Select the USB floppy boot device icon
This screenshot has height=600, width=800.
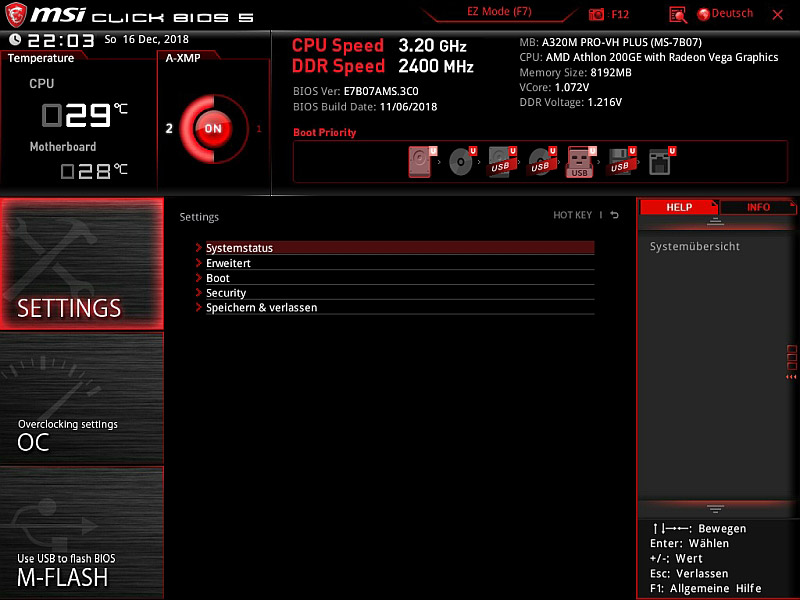pos(620,162)
